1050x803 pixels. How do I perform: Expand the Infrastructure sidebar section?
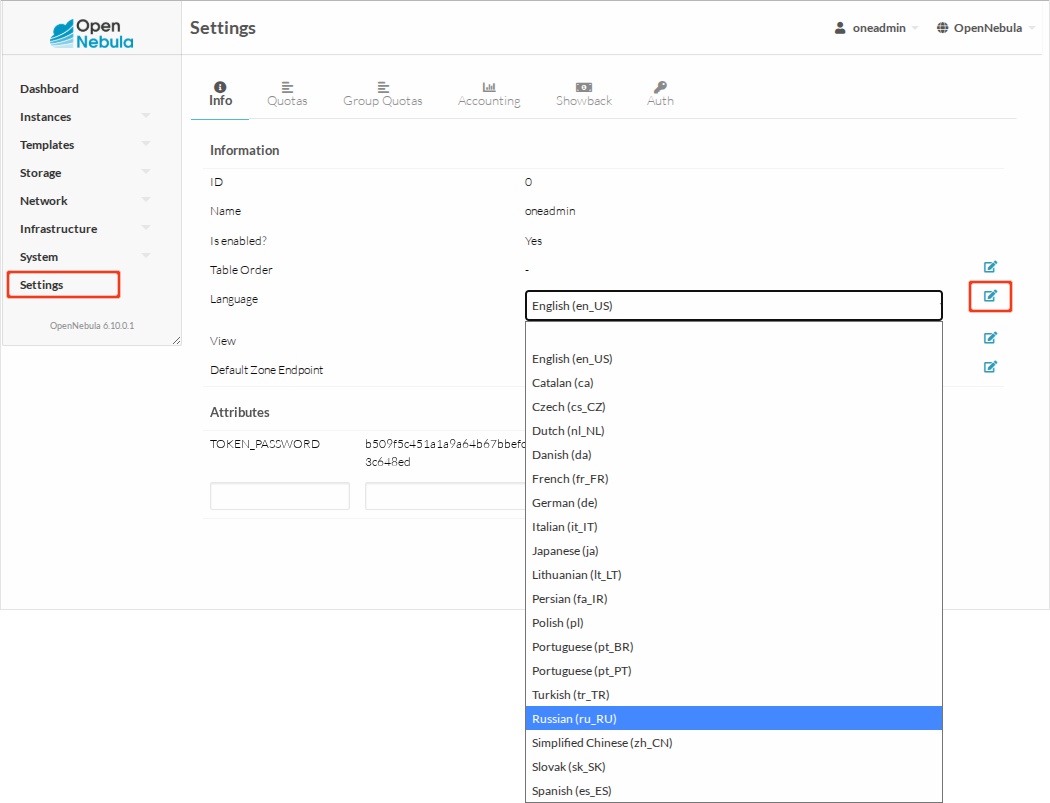tap(84, 229)
